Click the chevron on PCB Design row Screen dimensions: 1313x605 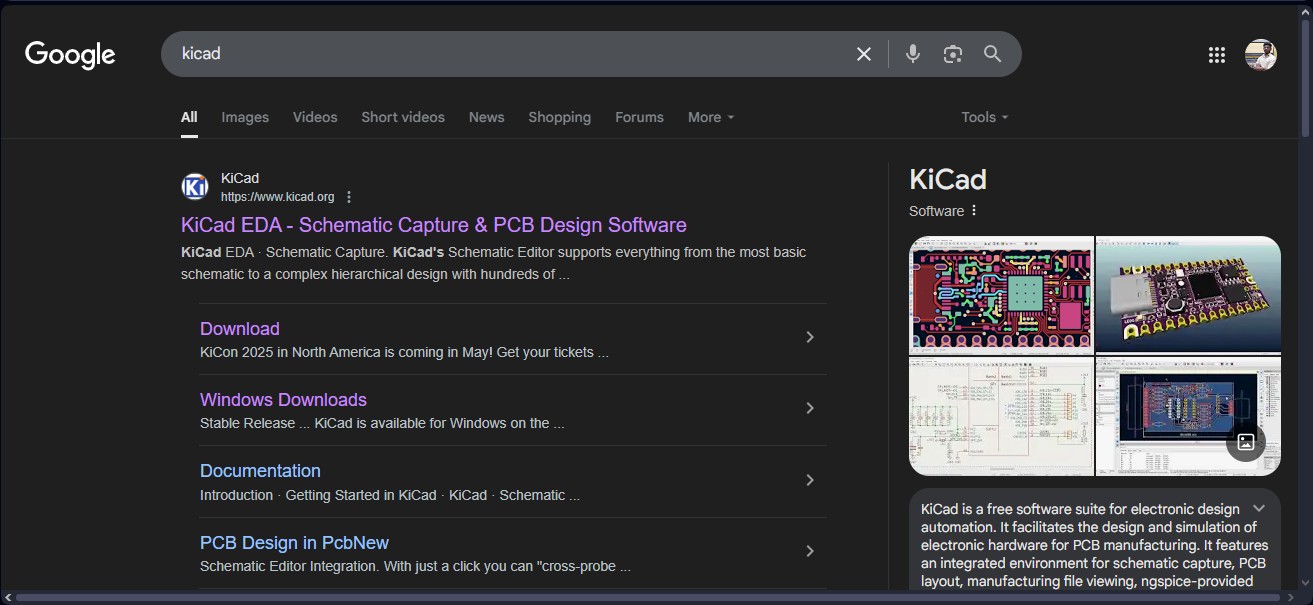pos(810,552)
